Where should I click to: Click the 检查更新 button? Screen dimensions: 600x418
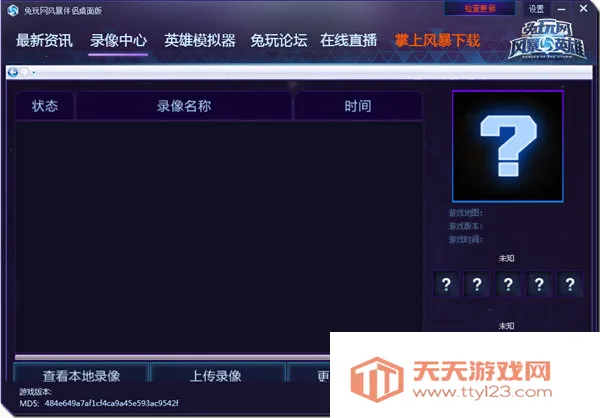click(480, 8)
